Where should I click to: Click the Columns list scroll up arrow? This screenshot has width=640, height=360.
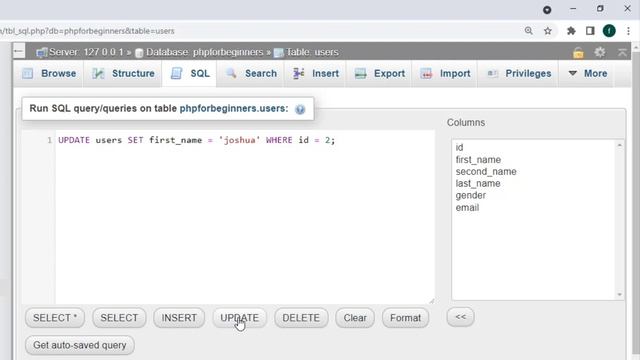click(x=620, y=145)
